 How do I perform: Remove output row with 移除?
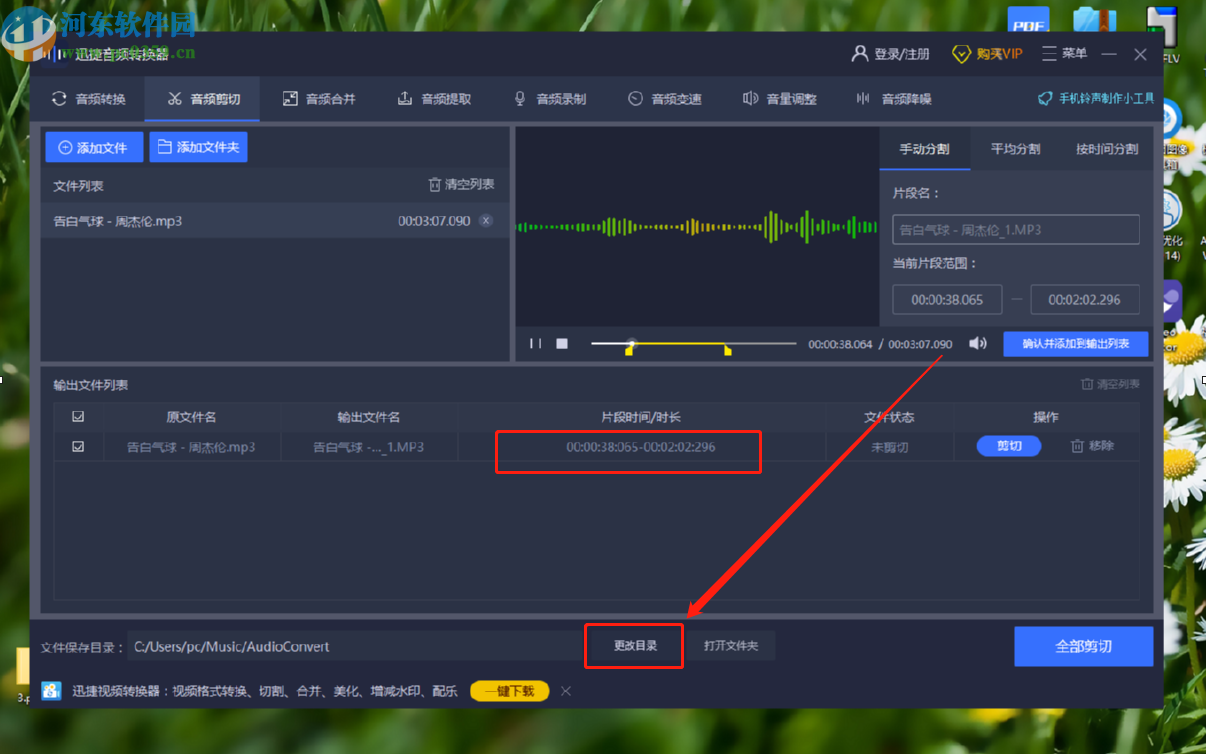1092,446
